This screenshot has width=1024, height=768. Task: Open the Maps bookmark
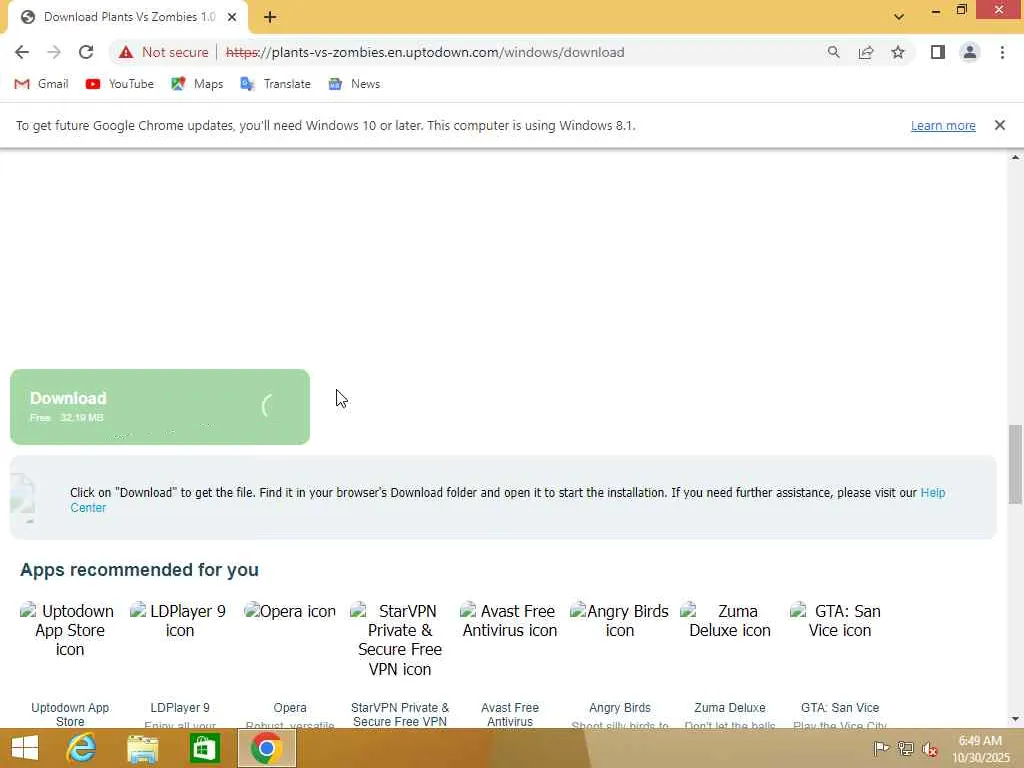tap(197, 84)
